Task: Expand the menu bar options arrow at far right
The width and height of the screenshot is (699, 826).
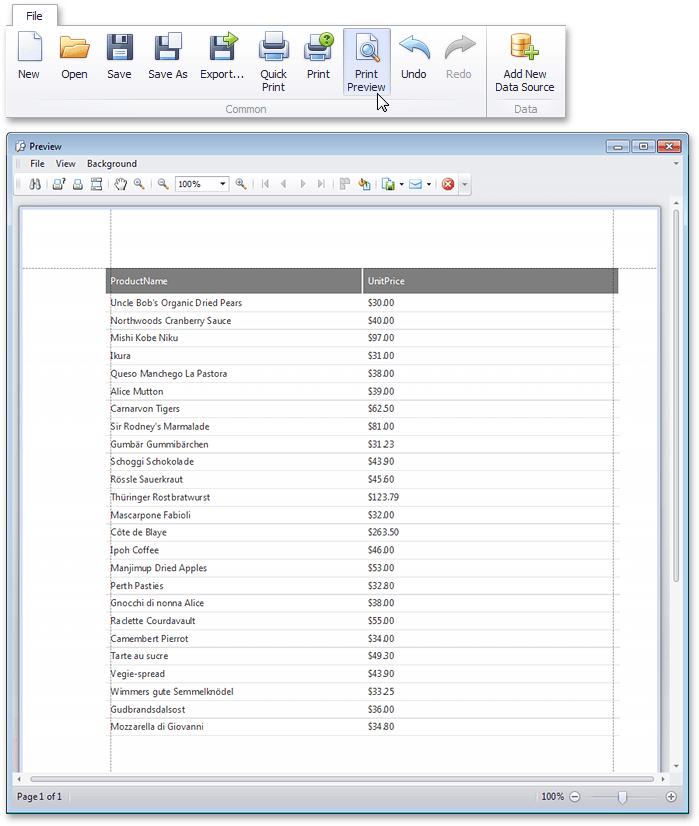Action: pyautogui.click(x=676, y=164)
